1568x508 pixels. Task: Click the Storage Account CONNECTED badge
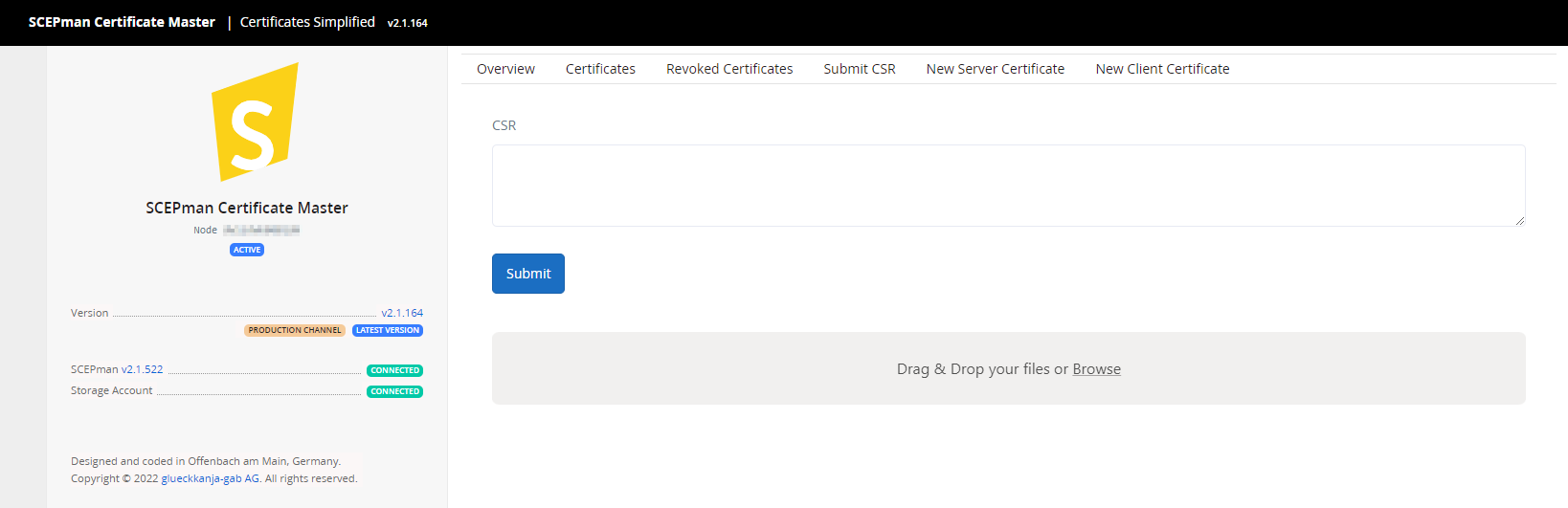tap(394, 391)
